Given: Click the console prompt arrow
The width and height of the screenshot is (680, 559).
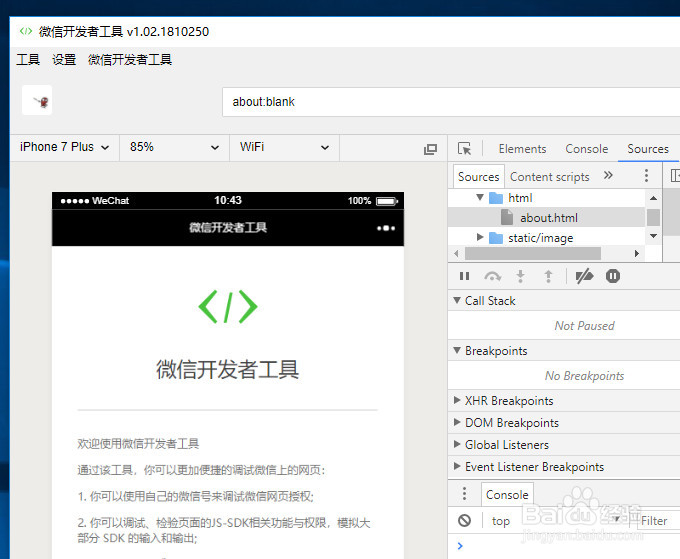Looking at the screenshot, I should tap(460, 546).
